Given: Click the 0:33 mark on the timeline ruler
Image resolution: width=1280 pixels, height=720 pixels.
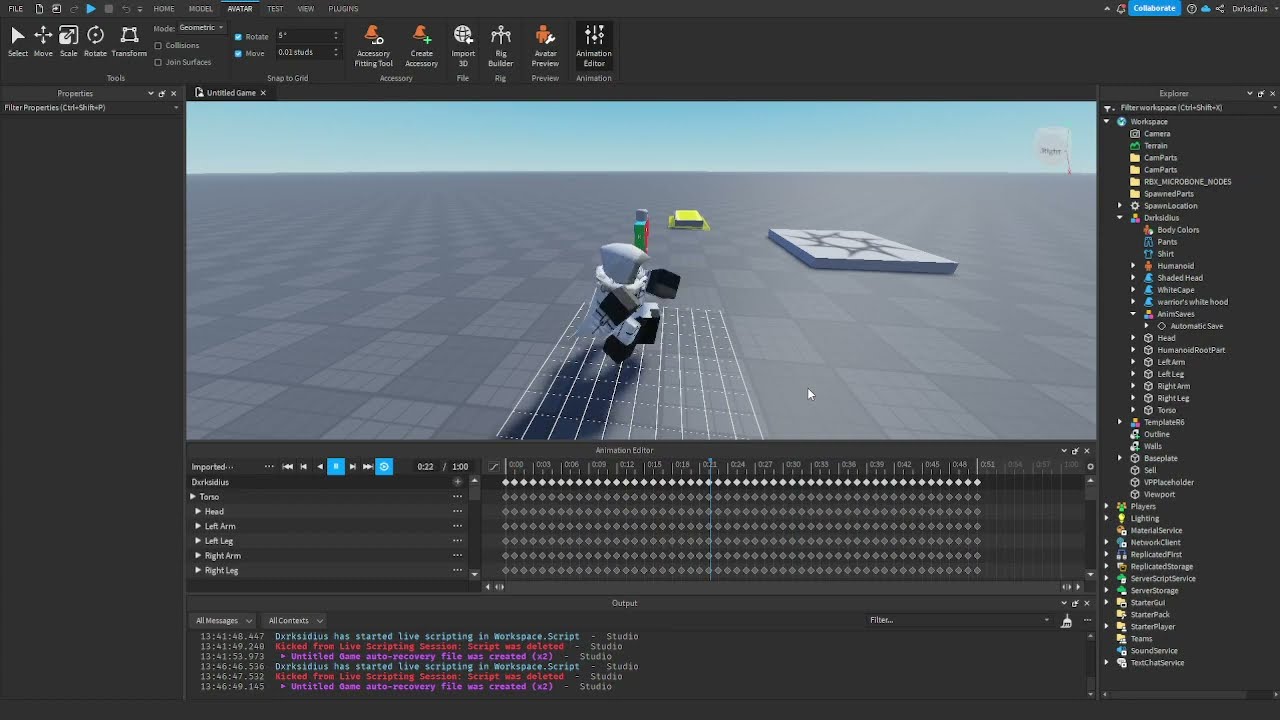Looking at the screenshot, I should coord(821,465).
